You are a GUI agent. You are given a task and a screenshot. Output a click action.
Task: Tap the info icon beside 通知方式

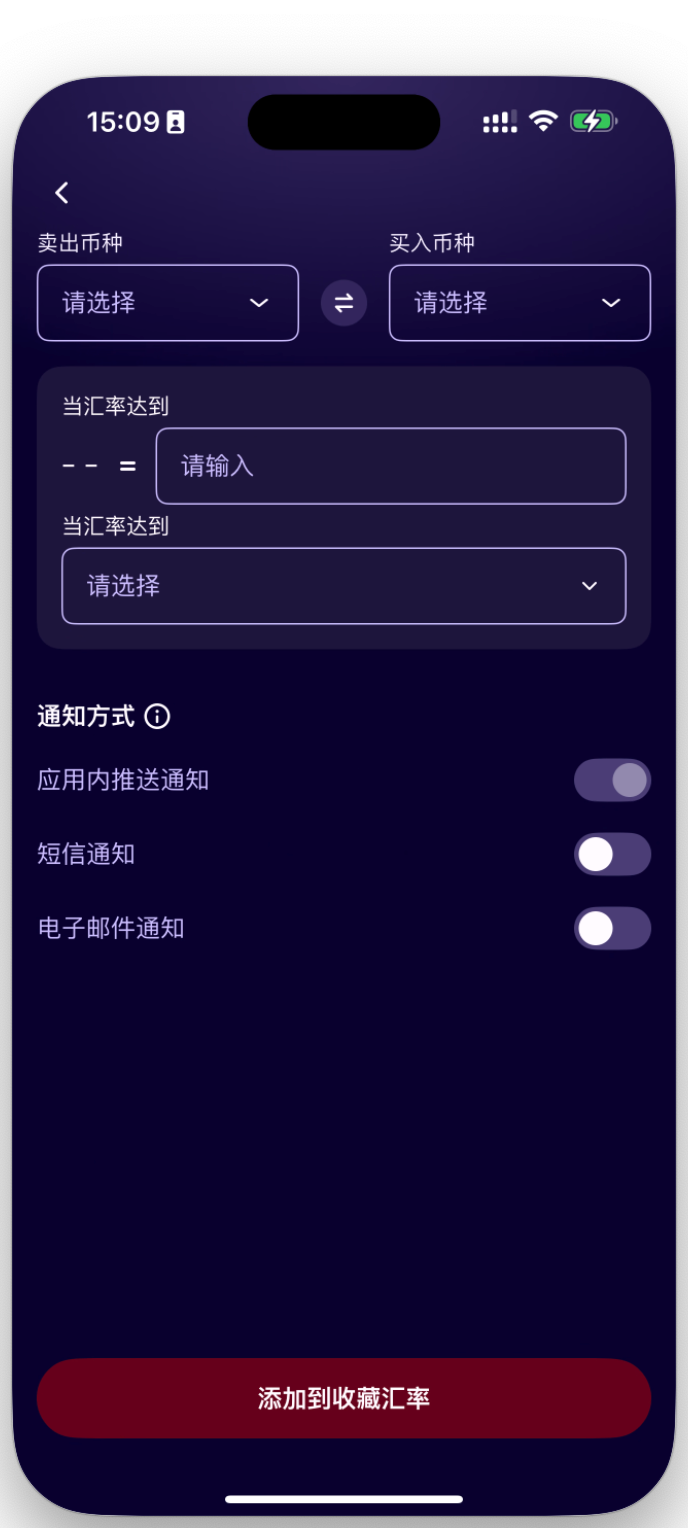click(x=157, y=716)
